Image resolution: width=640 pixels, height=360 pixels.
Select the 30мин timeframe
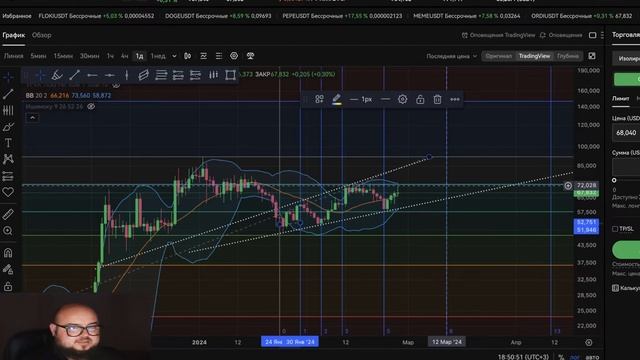point(89,56)
